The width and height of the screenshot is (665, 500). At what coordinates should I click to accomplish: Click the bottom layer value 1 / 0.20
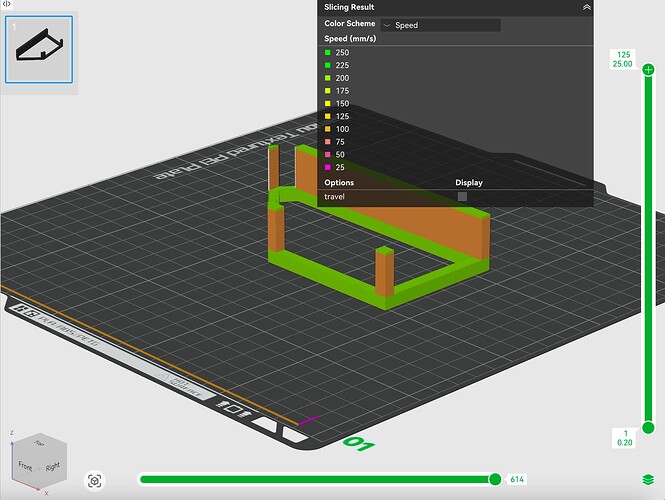coord(625,438)
